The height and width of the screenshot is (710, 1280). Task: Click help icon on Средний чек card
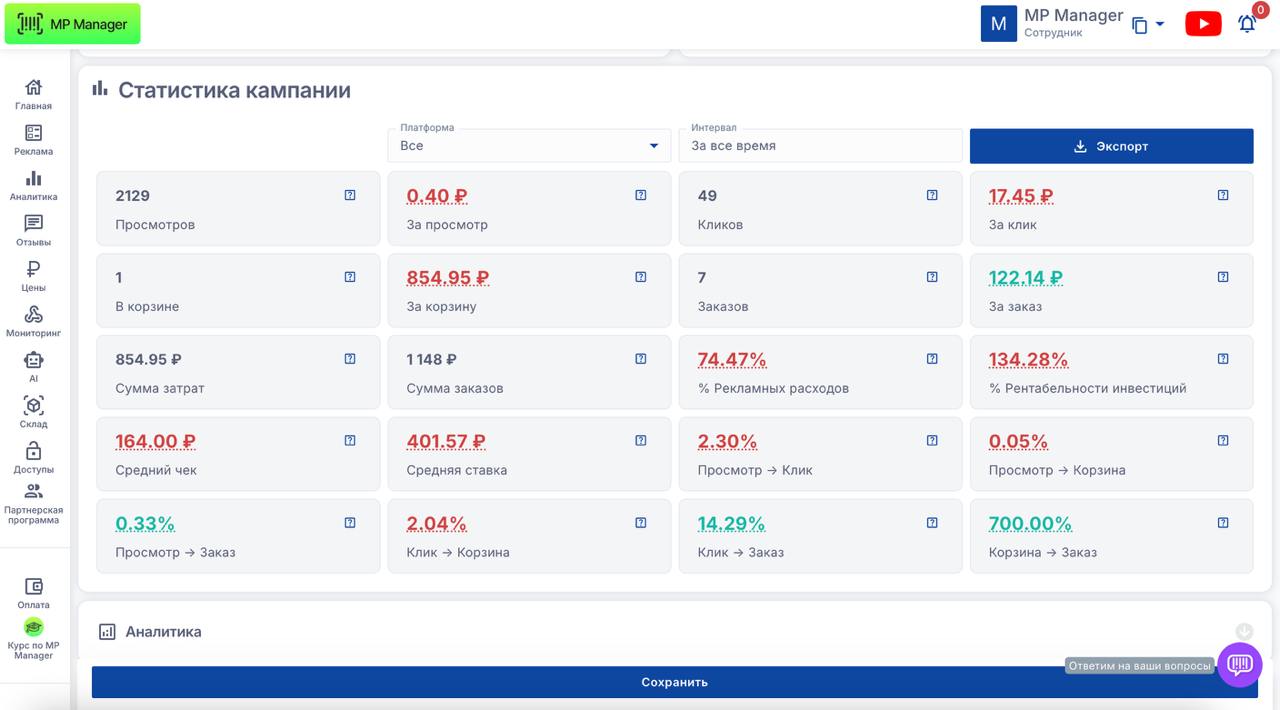click(x=350, y=441)
